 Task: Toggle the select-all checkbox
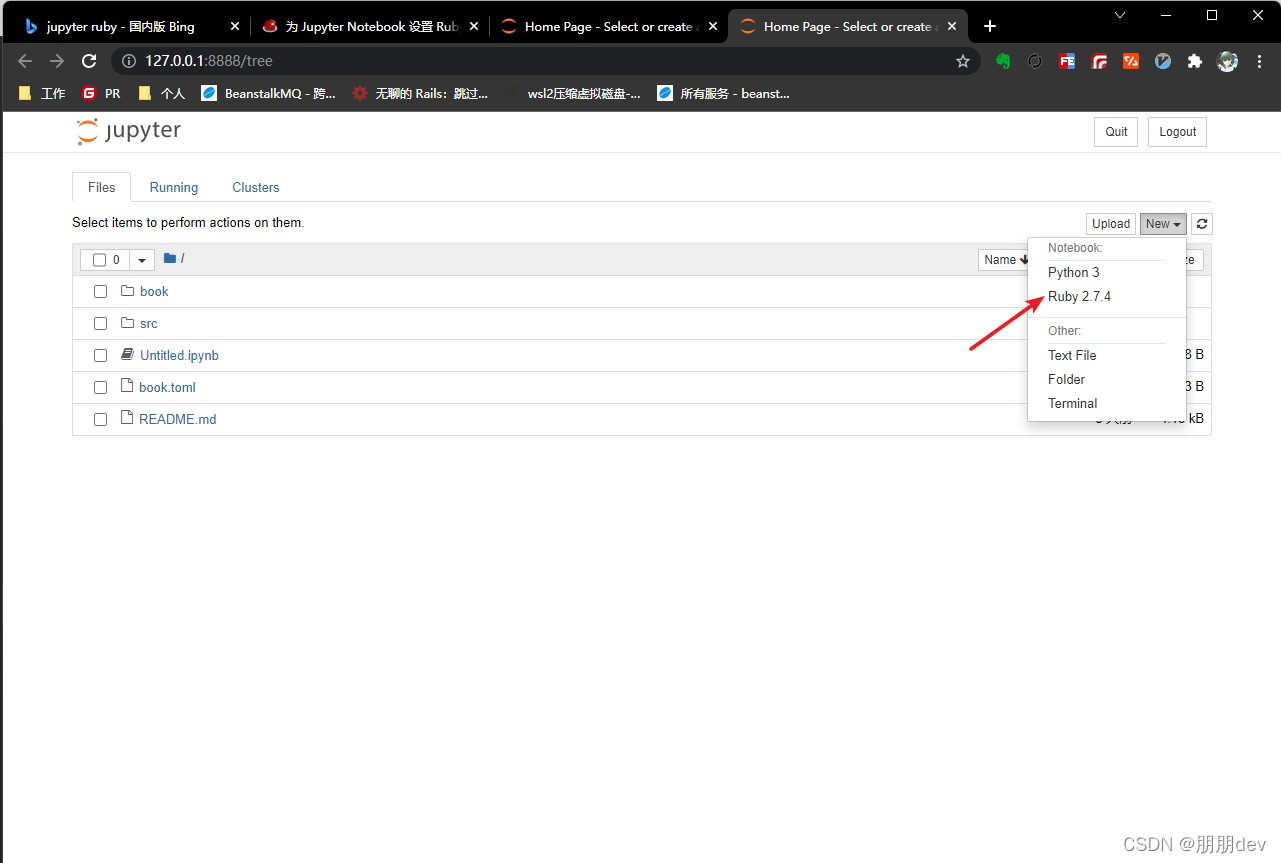pos(99,260)
